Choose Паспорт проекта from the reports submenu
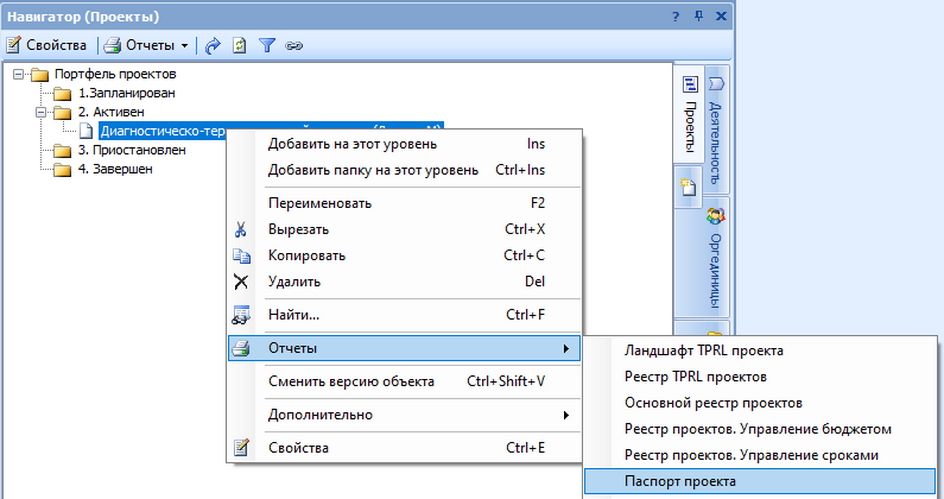 (679, 481)
